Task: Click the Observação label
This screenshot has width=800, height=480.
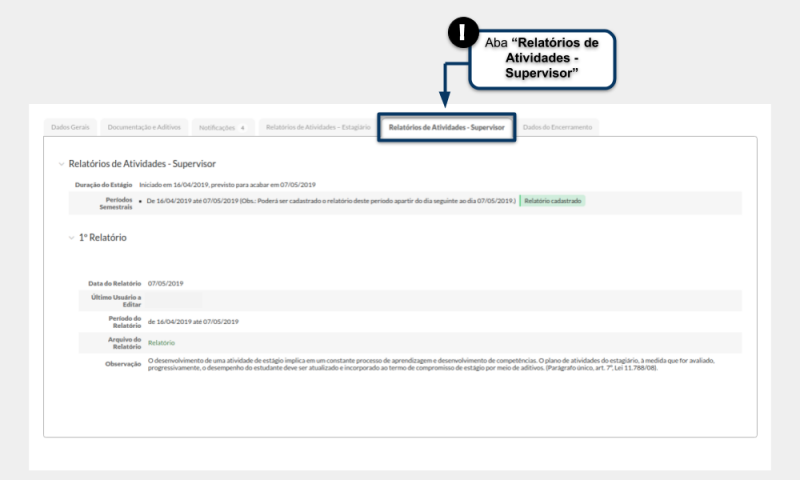Action: pos(123,364)
